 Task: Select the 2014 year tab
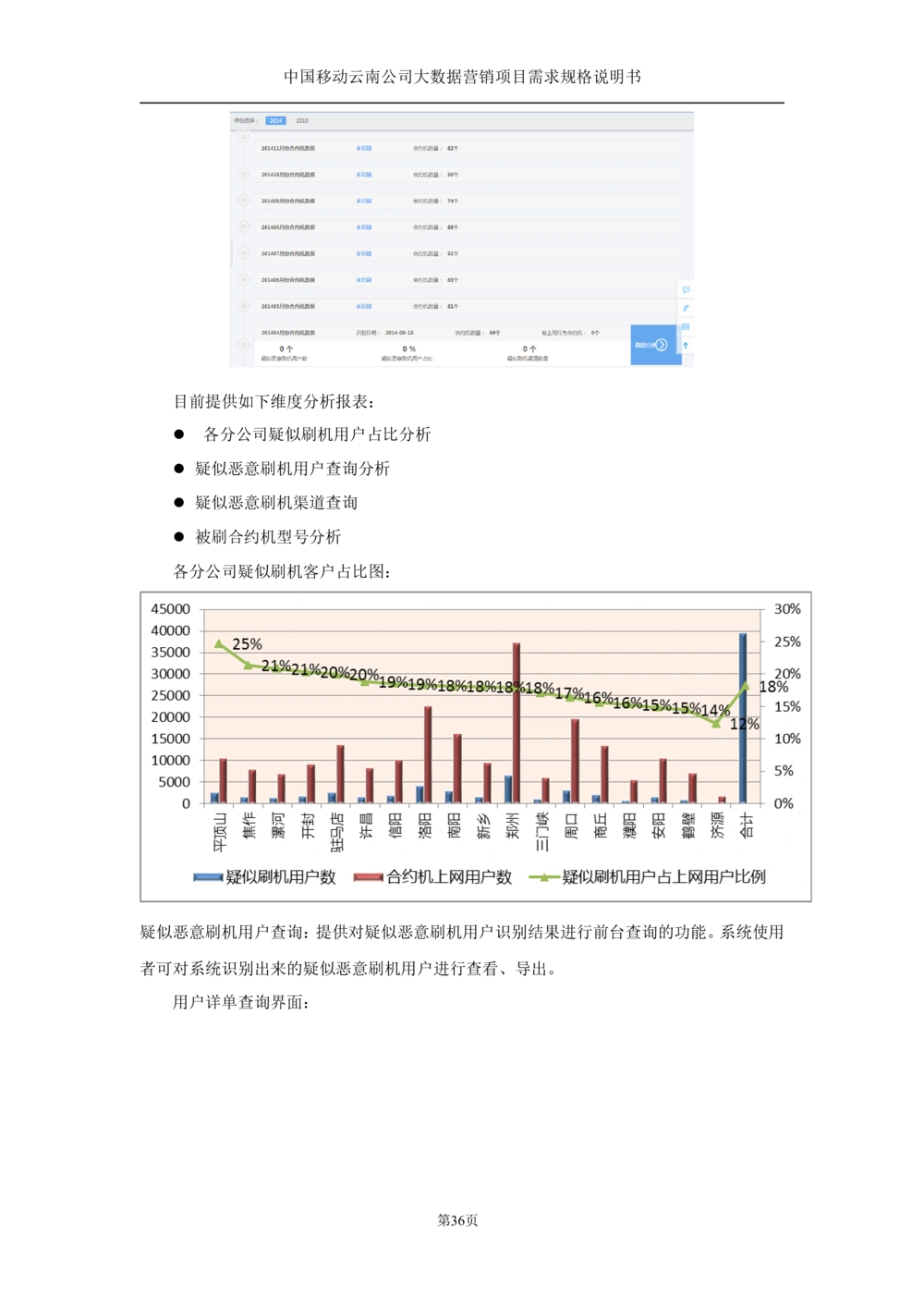275,121
